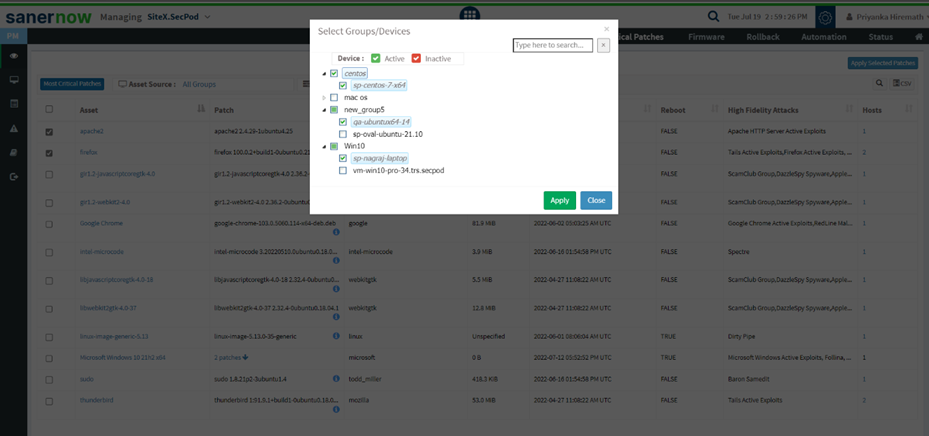Open the SiteX.SecPod account dropdown
Image resolution: width=929 pixels, height=436 pixels.
coord(179,17)
